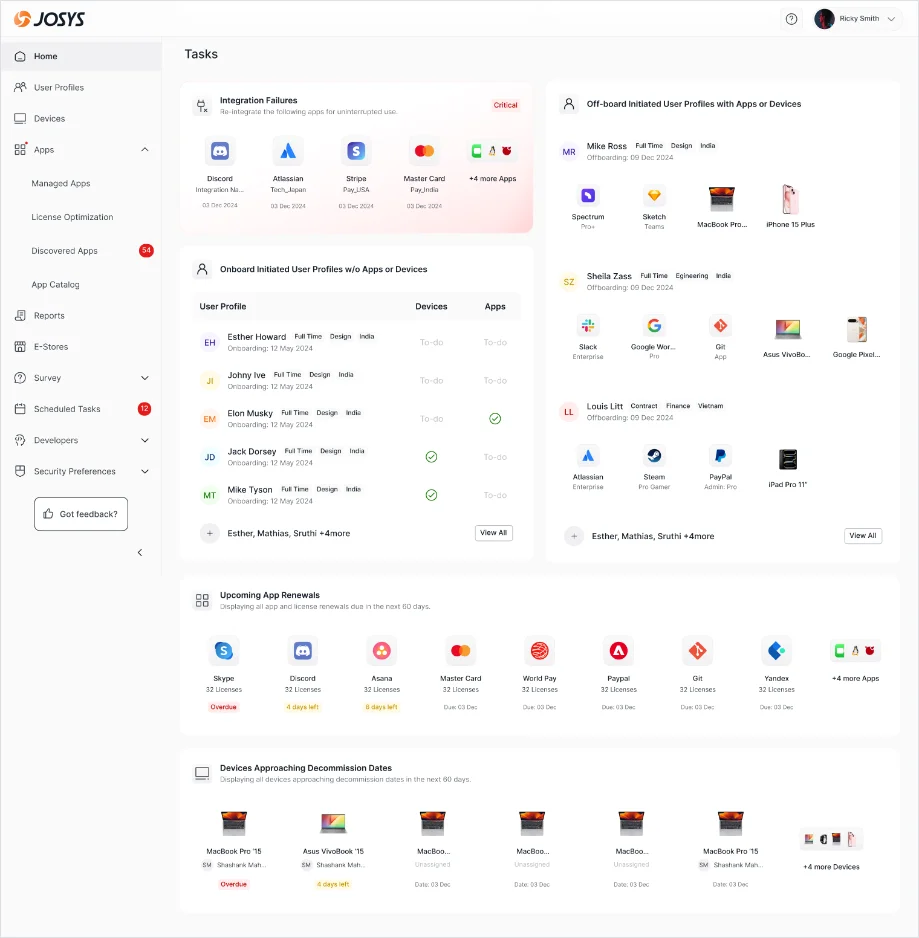Go to Home in the sidebar
Image resolution: width=919 pixels, height=938 pixels.
[81, 56]
